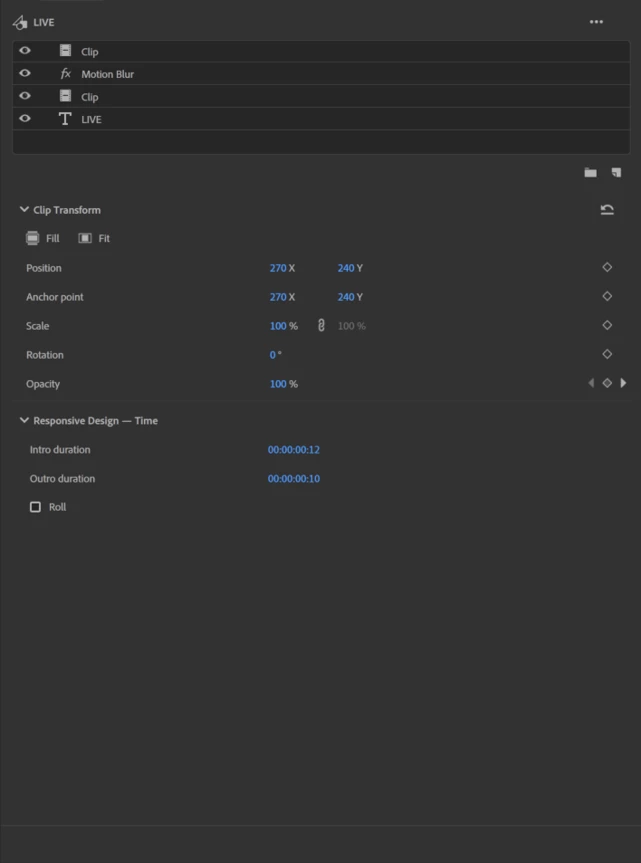Toggle the Scale keyframe diamond
This screenshot has height=863, width=641.
tap(607, 325)
